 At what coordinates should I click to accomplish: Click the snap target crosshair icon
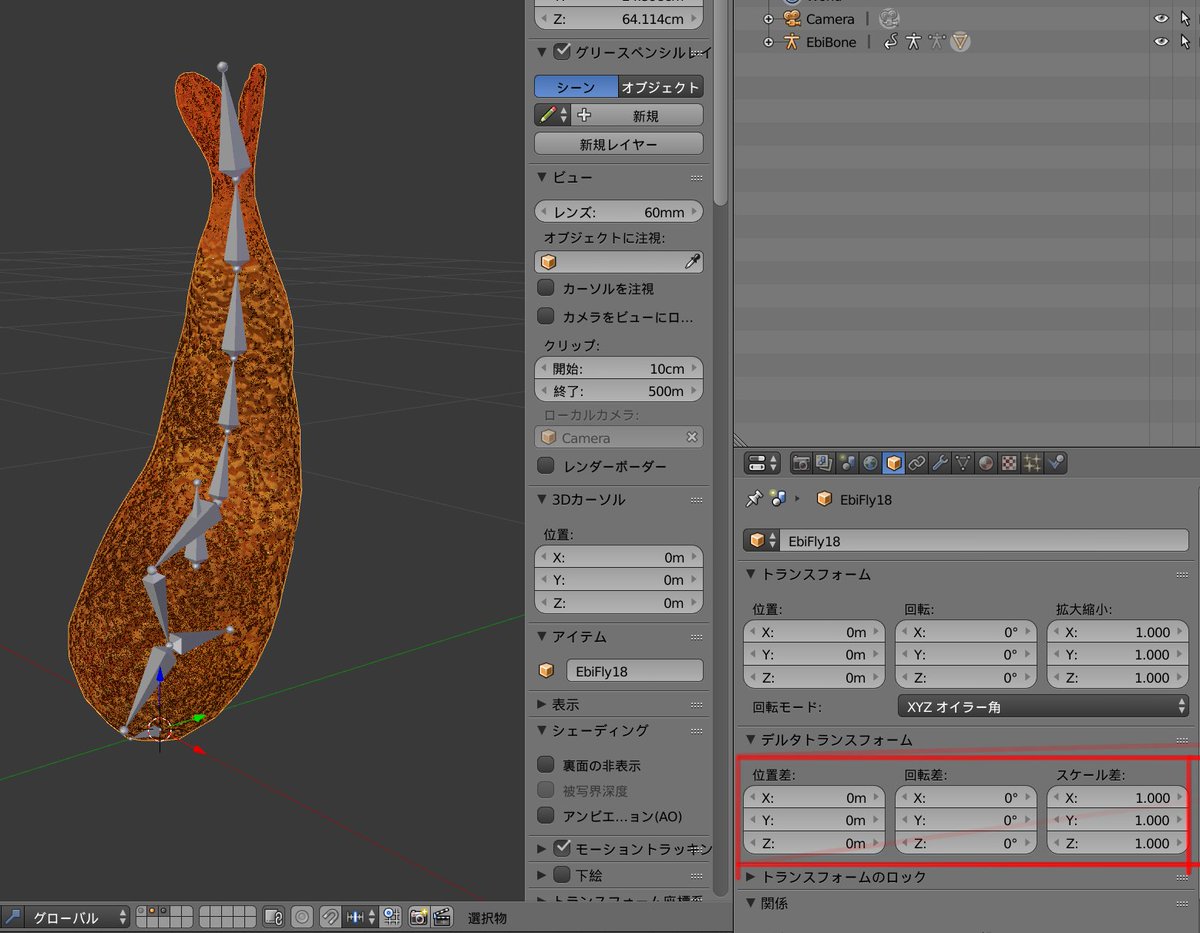point(391,916)
